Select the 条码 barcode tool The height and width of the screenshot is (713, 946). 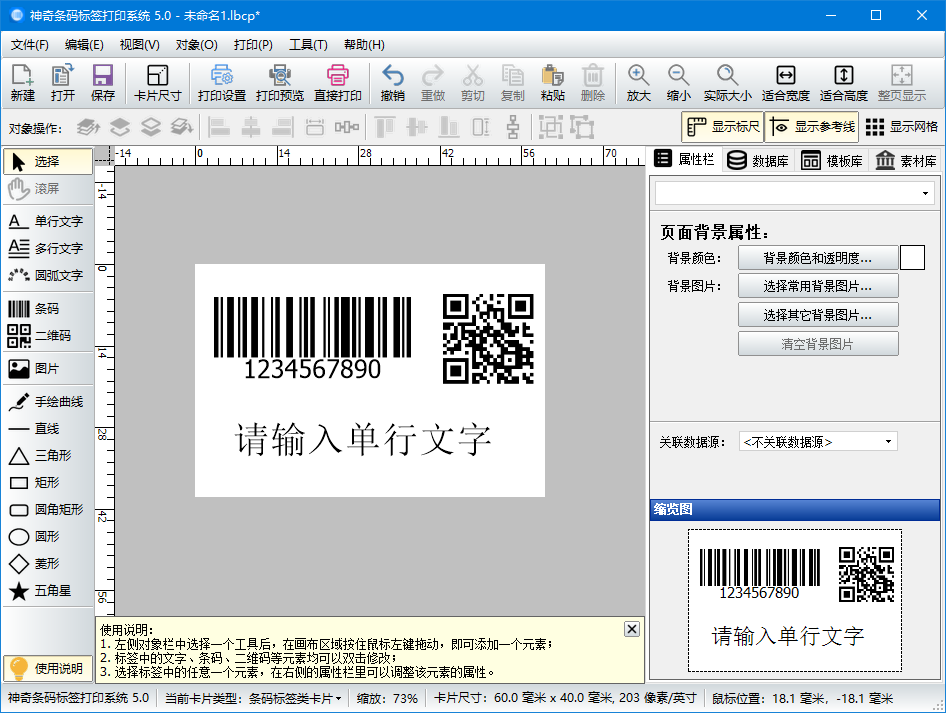[47, 309]
